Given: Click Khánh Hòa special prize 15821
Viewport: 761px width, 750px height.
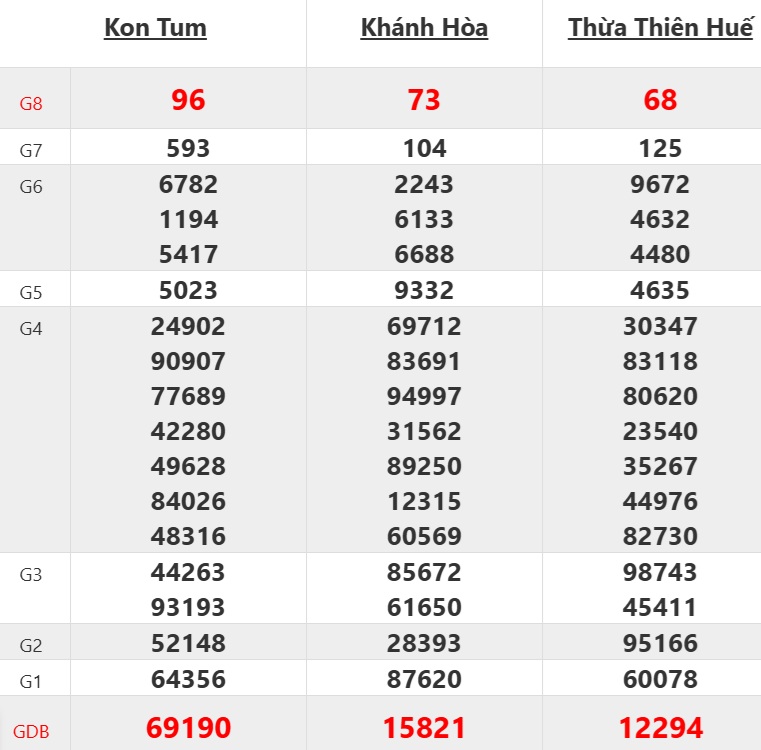Looking at the screenshot, I should [x=424, y=727].
